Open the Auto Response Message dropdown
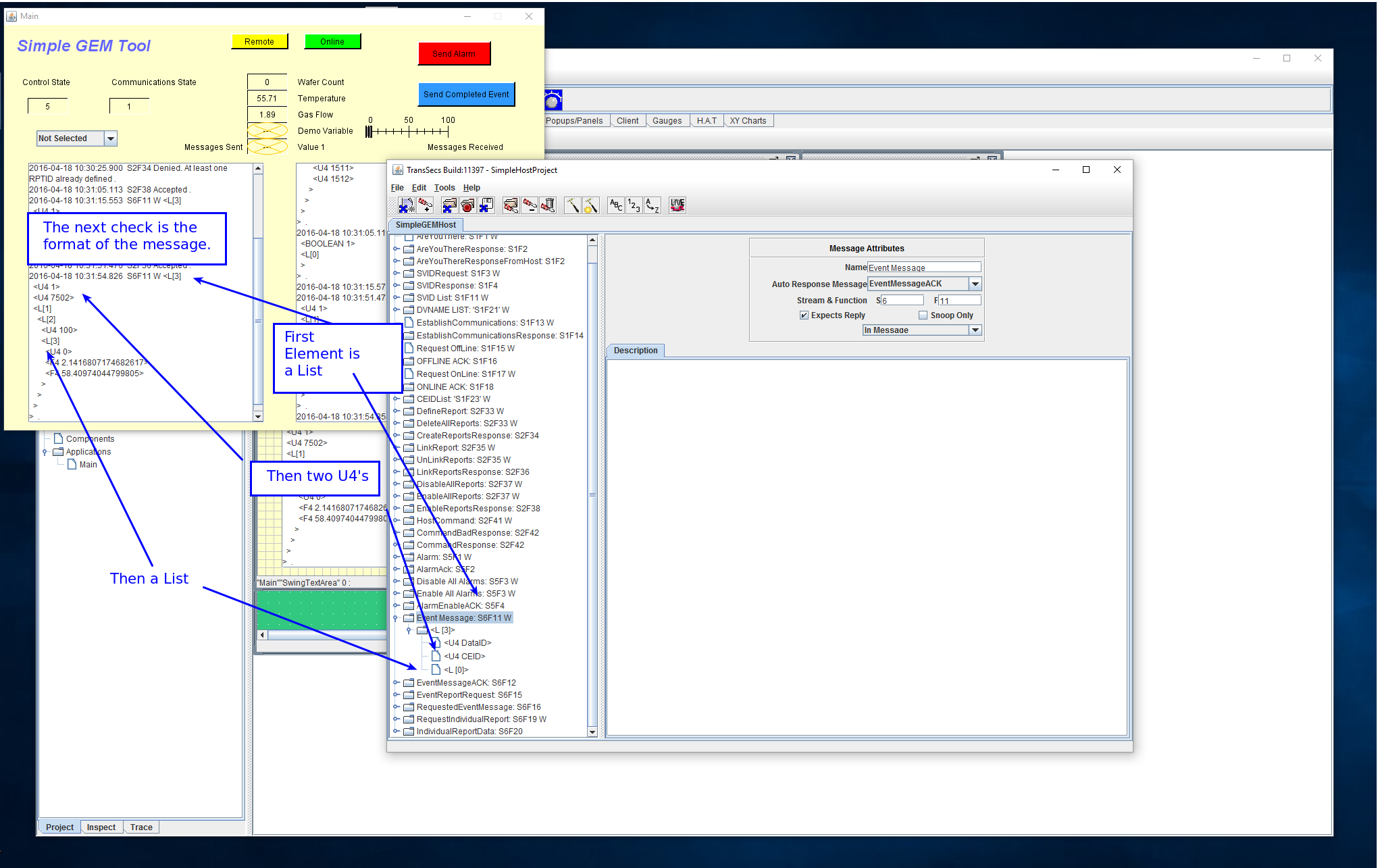This screenshot has width=1378, height=868. coord(975,283)
